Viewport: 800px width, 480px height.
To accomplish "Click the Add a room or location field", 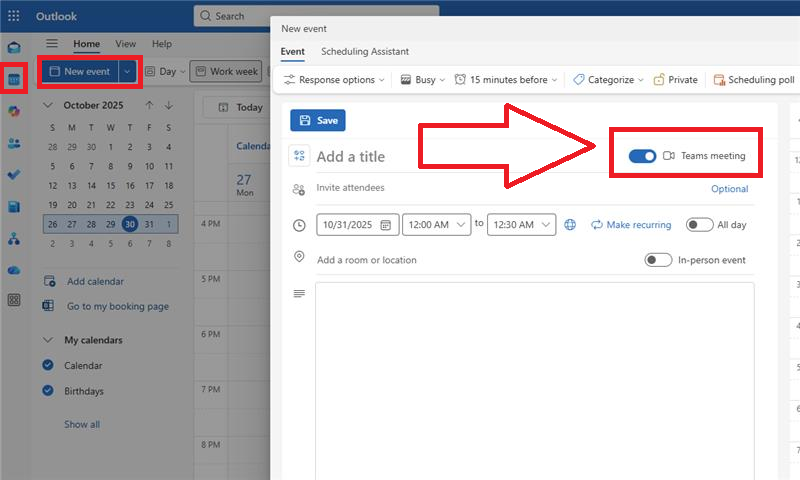I will [x=477, y=260].
